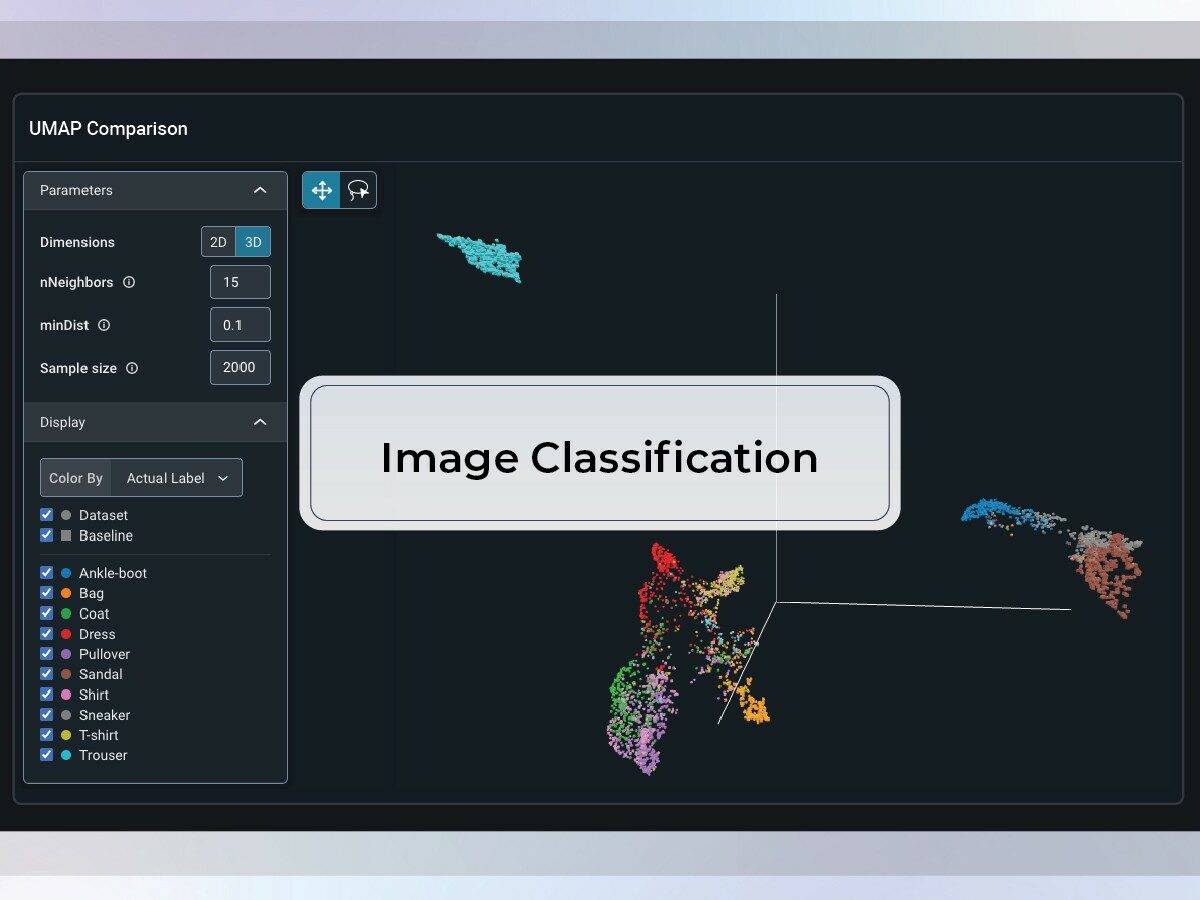Click the grey Dataset circle icon
Viewport: 1200px width, 900px height.
click(x=66, y=515)
